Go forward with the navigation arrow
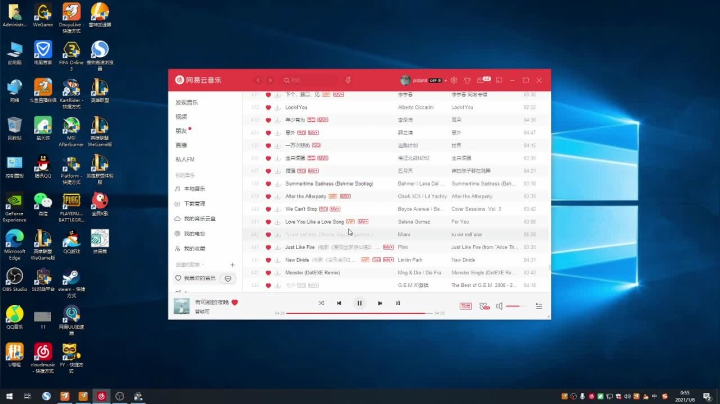720x404 pixels. [270, 80]
